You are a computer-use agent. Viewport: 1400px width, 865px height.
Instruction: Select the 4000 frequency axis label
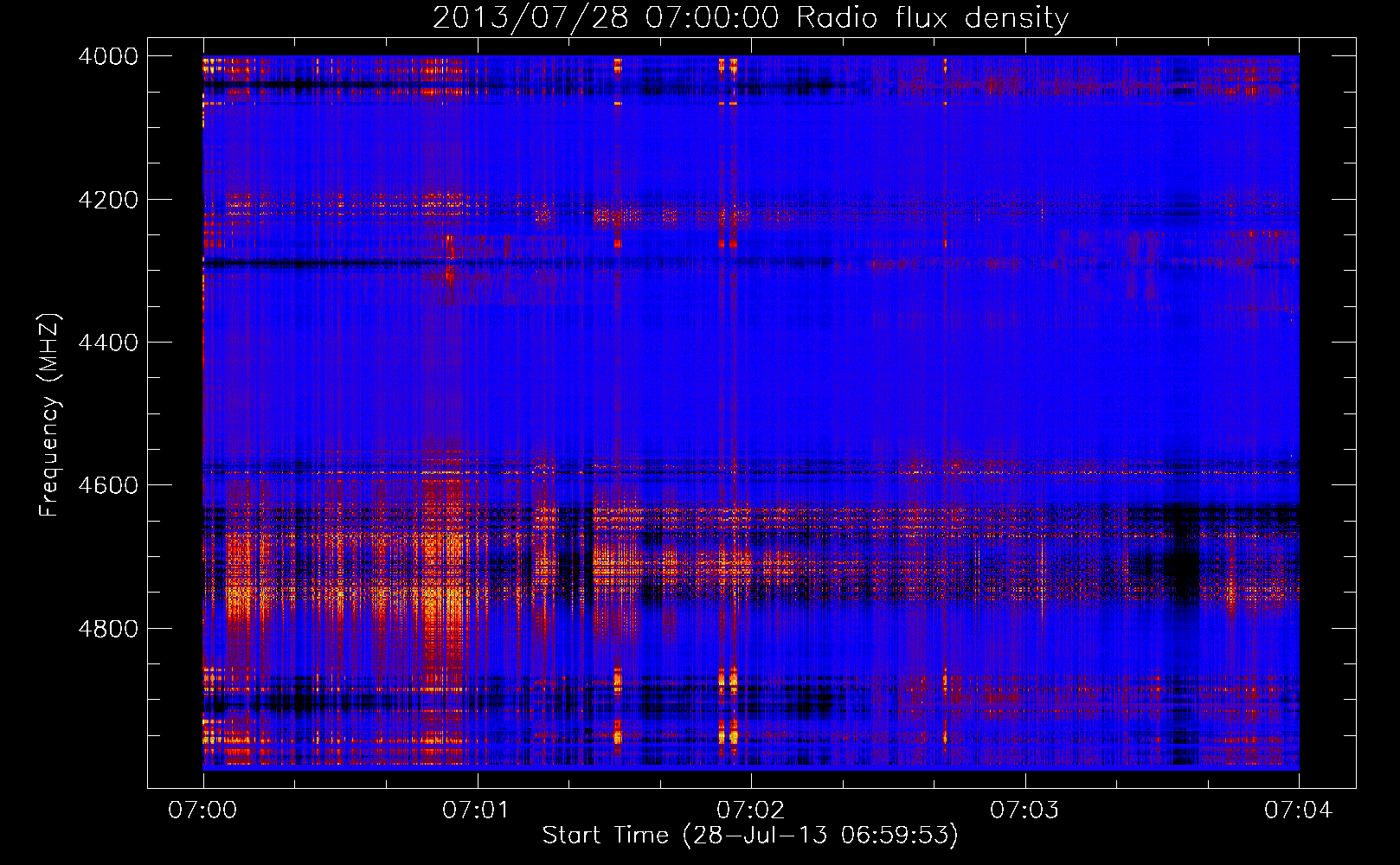pyautogui.click(x=108, y=56)
